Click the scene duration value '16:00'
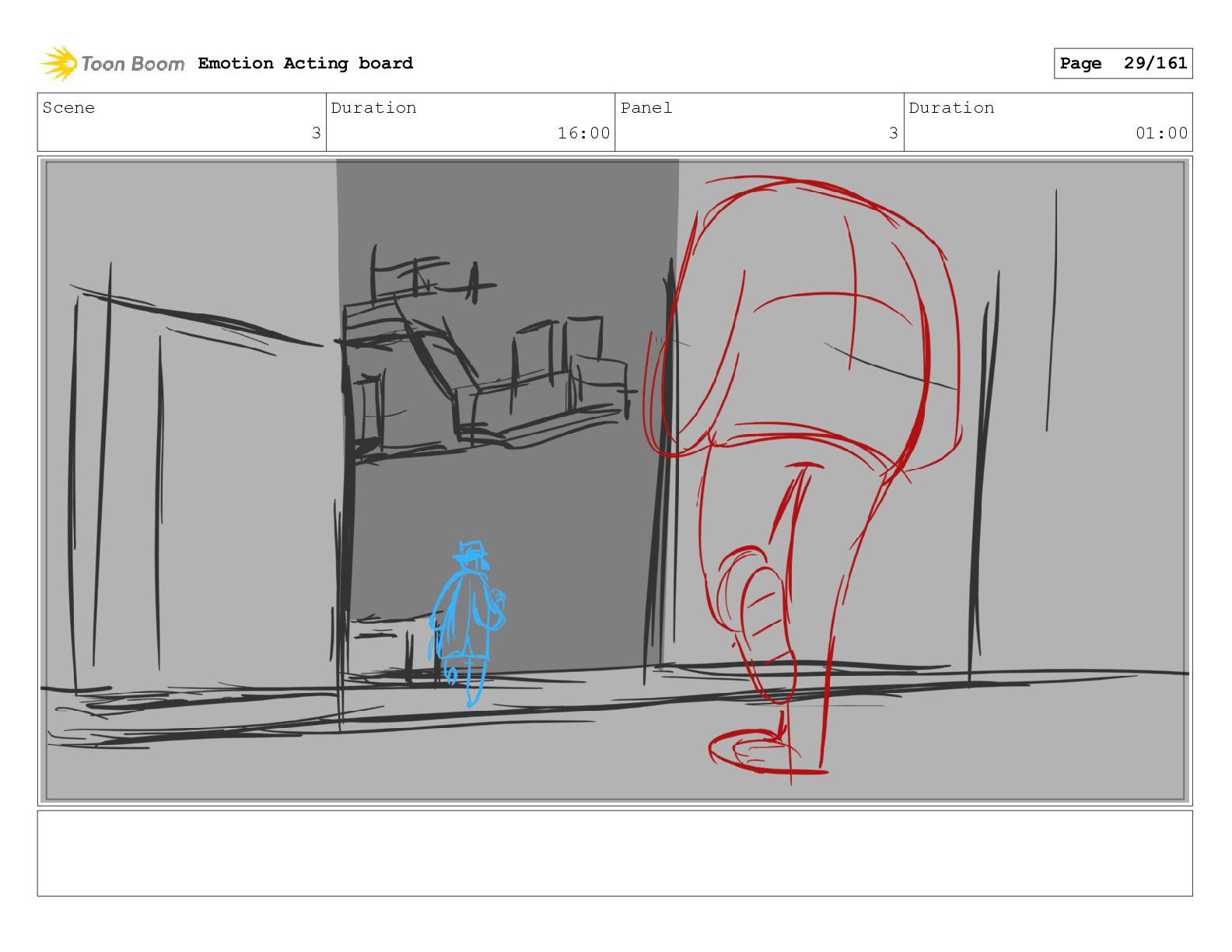 [583, 133]
